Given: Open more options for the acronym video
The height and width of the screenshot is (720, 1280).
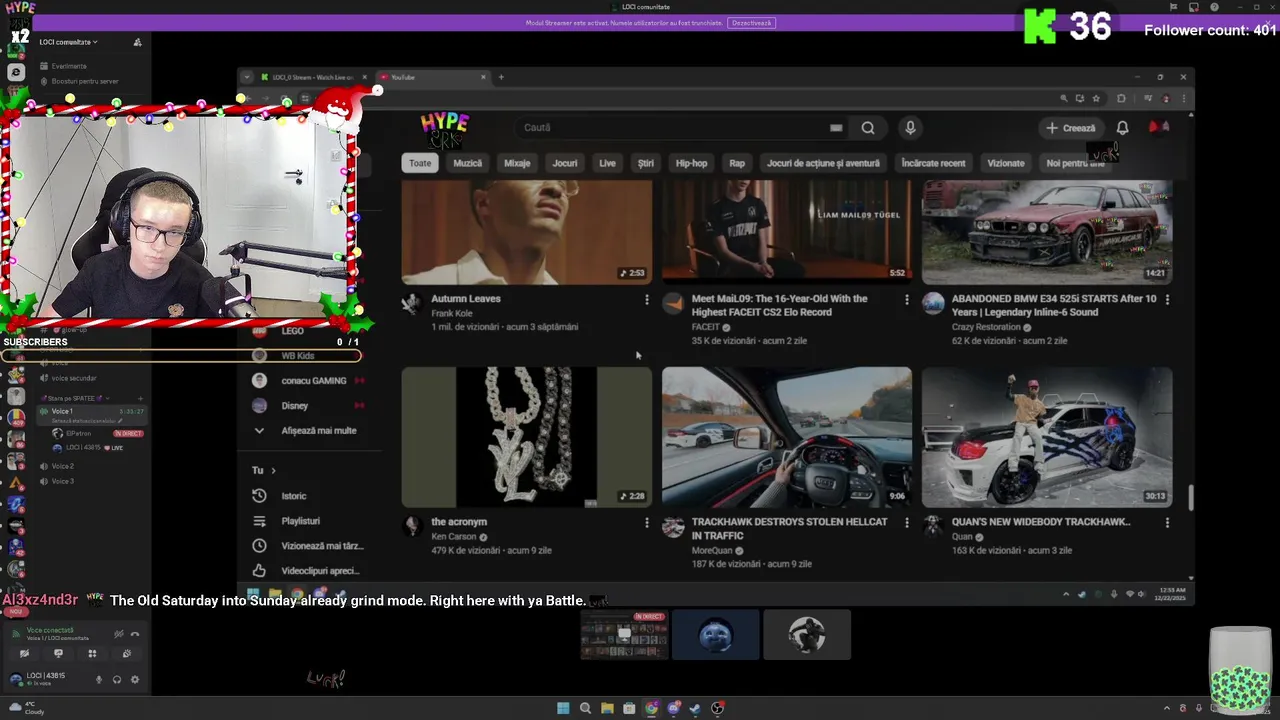Looking at the screenshot, I should pos(647,522).
